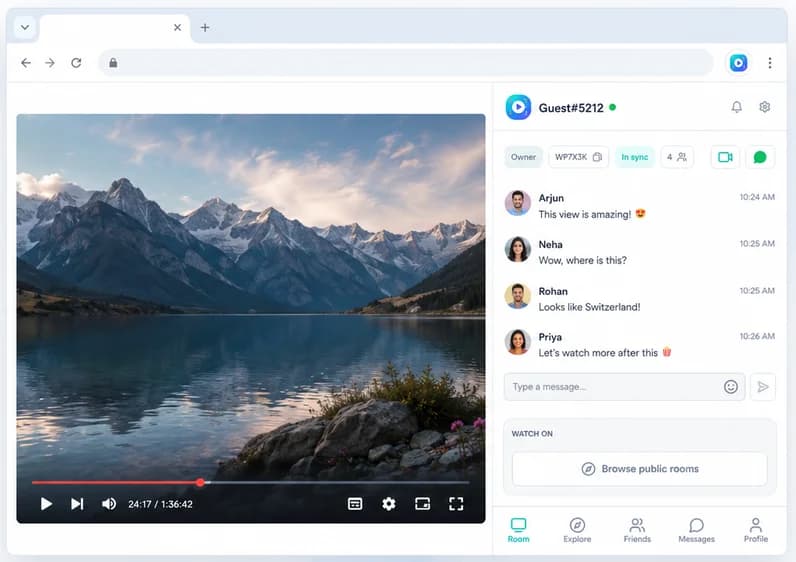The width and height of the screenshot is (796, 562).
Task: Toggle subtitles on the video player
Action: 355,504
